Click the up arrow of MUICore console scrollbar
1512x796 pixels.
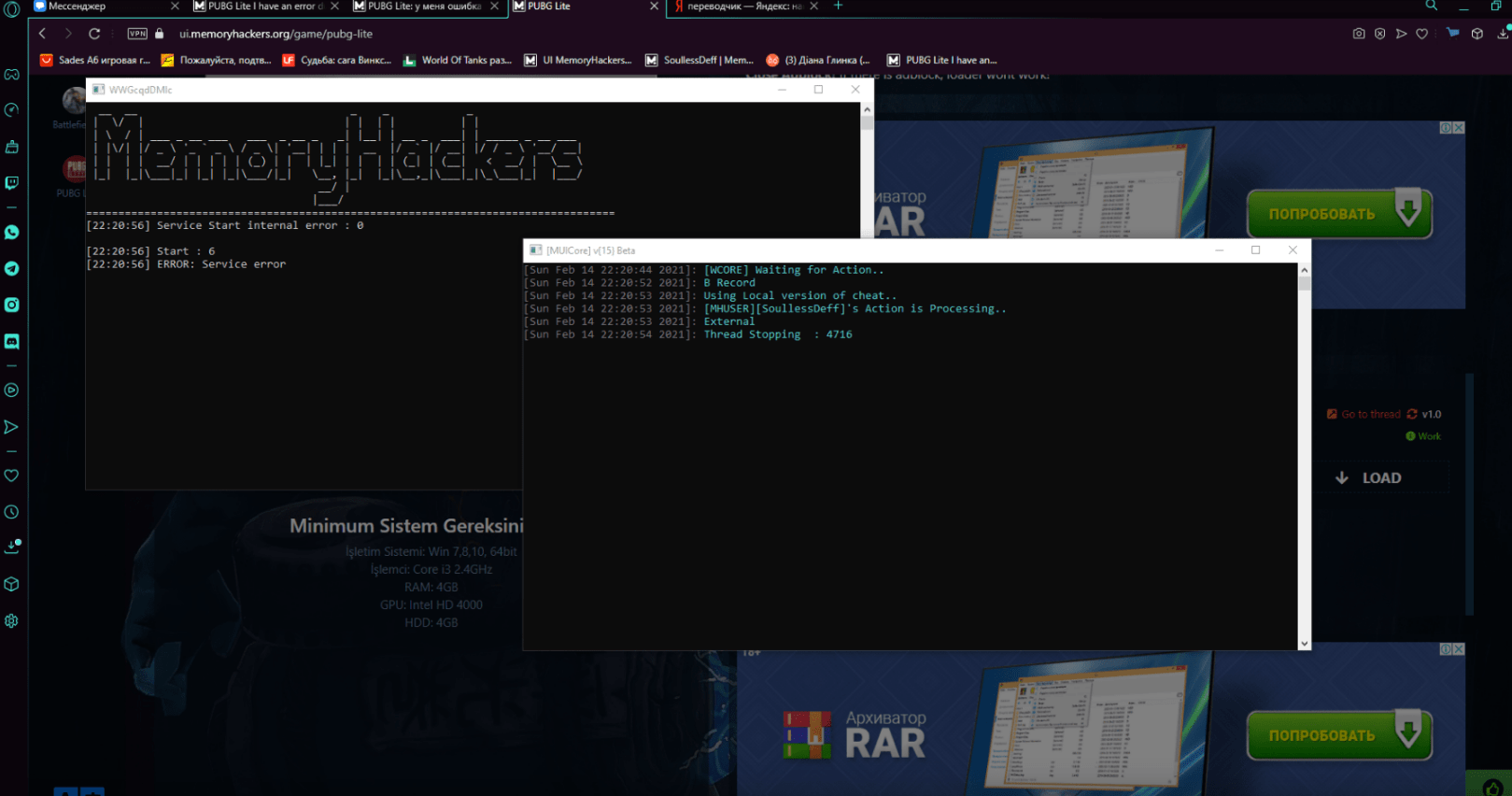pyautogui.click(x=1304, y=270)
